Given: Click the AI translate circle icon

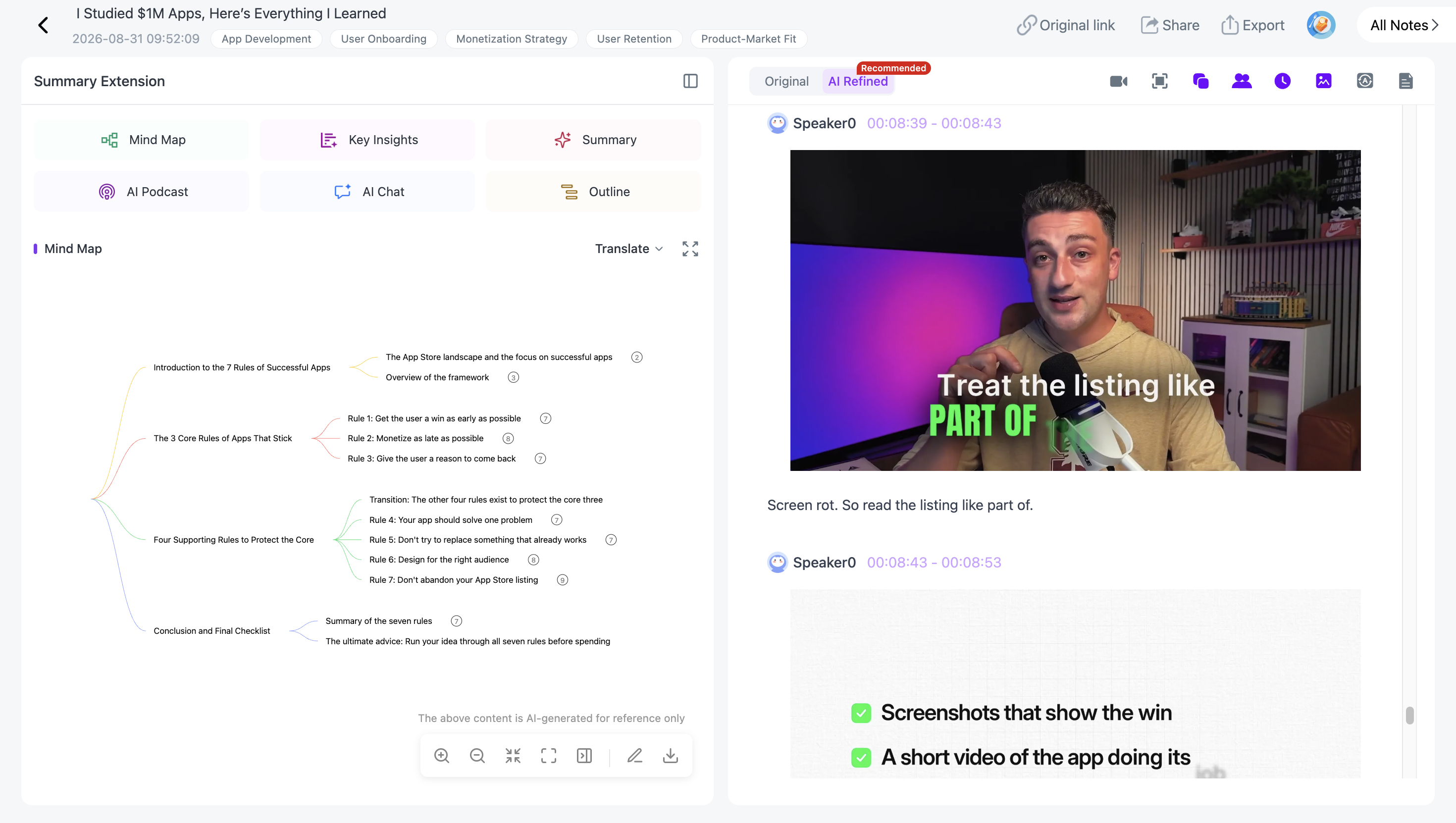Looking at the screenshot, I should coord(1365,81).
